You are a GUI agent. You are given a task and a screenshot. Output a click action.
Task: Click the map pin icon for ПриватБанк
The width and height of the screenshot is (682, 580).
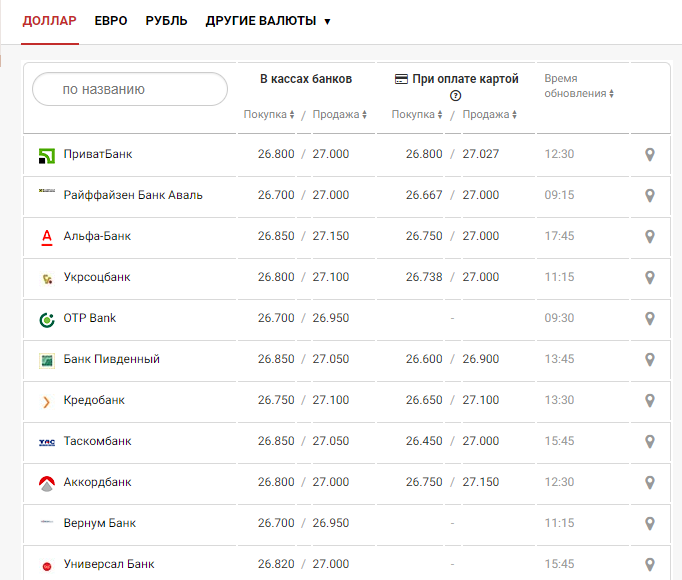click(649, 155)
